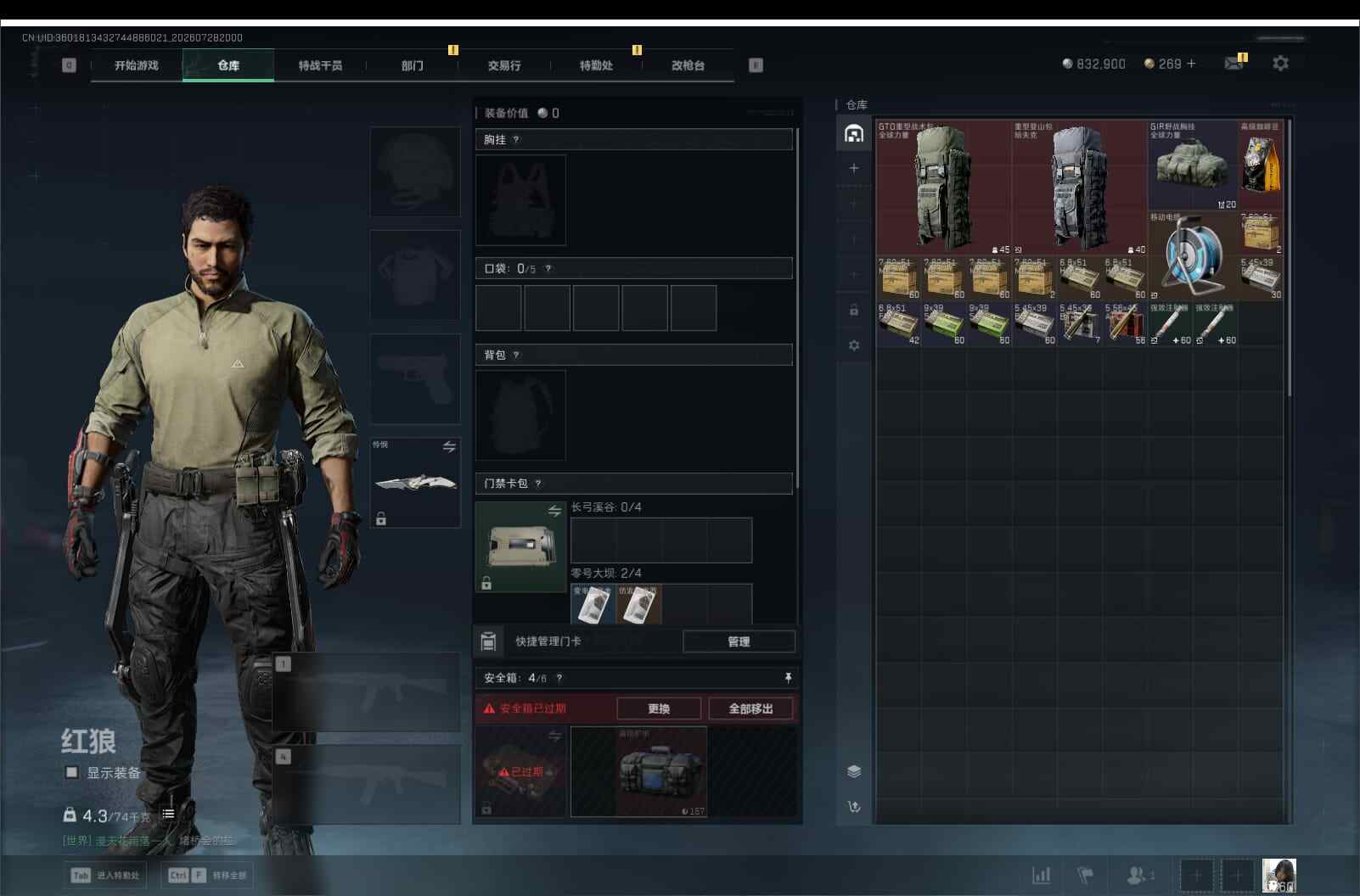This screenshot has height=896, width=1360.
Task: Click the 管理 button
Action: [x=739, y=641]
